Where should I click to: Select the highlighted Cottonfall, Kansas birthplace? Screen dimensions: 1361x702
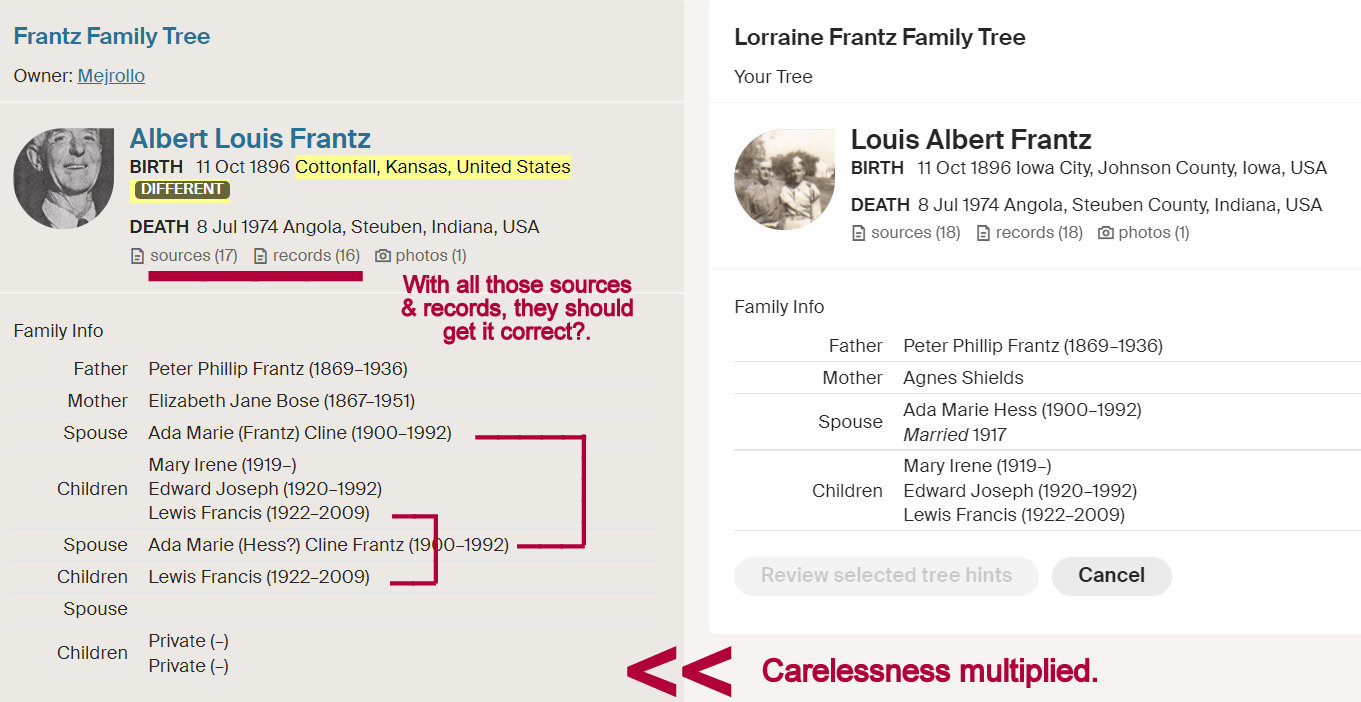point(432,167)
